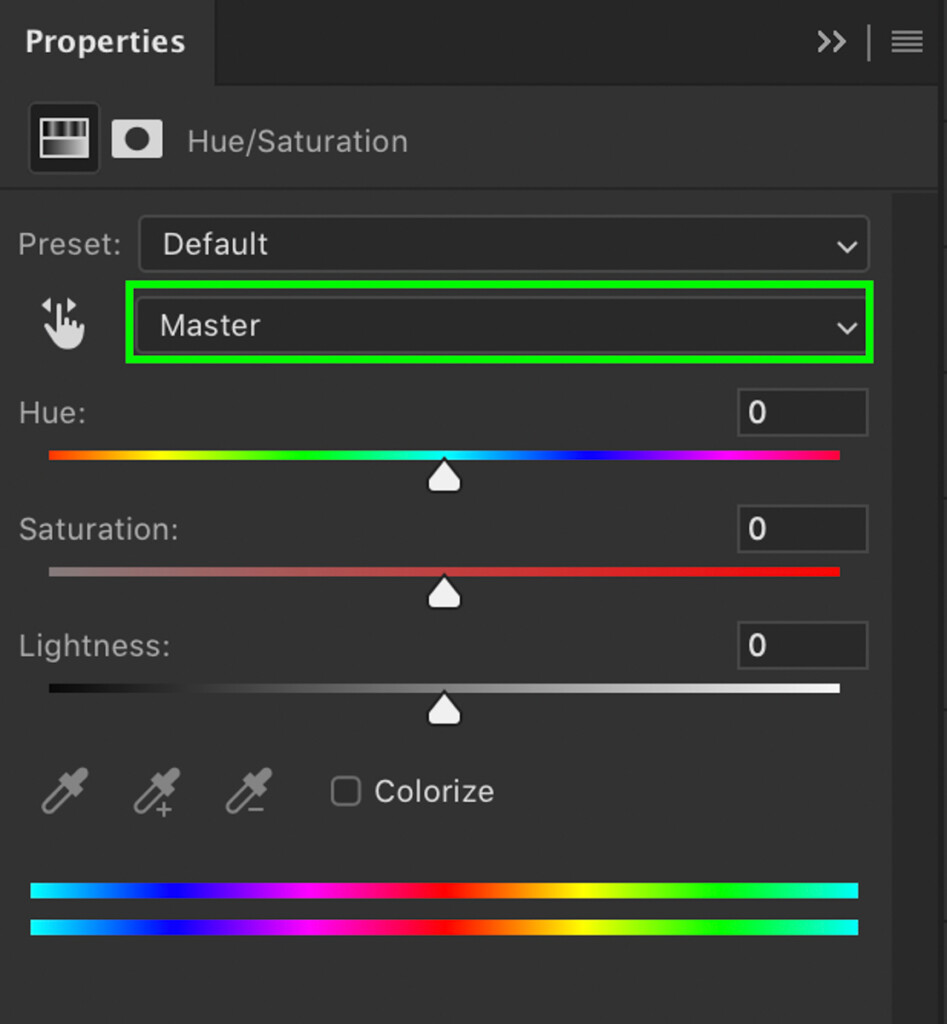The height and width of the screenshot is (1024, 947).
Task: Click the top color spectrum bar
Action: click(444, 890)
